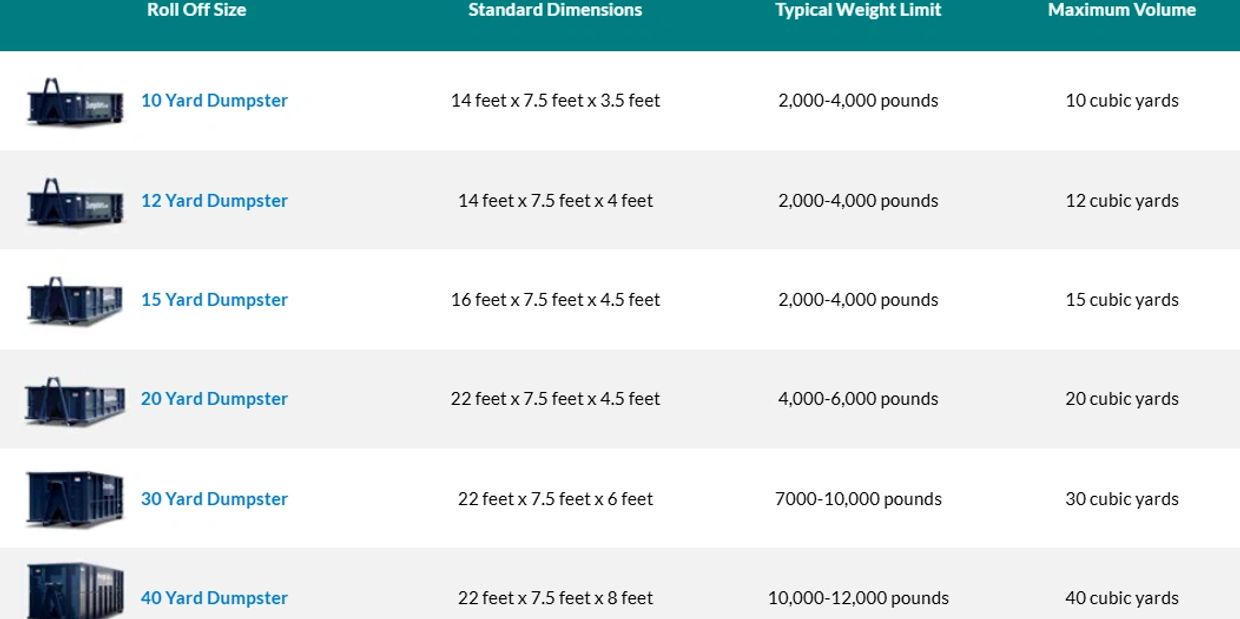The image size is (1240, 619).
Task: Click the 12 yard dumpster image
Action: point(75,202)
